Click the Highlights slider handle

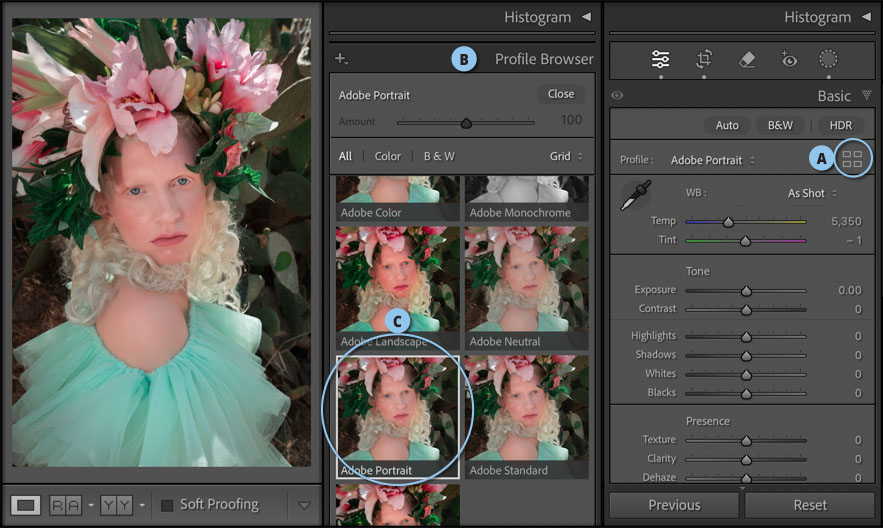[x=746, y=337]
